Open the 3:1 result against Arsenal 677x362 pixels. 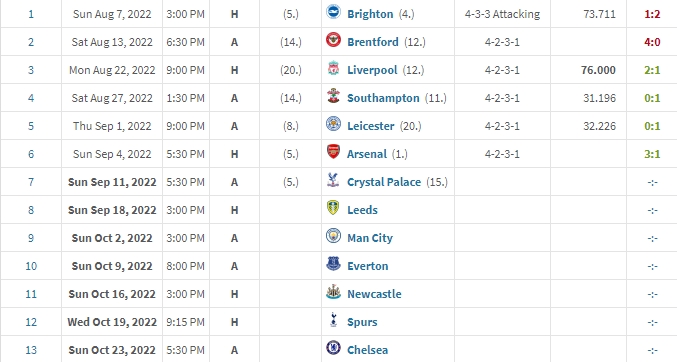point(652,154)
